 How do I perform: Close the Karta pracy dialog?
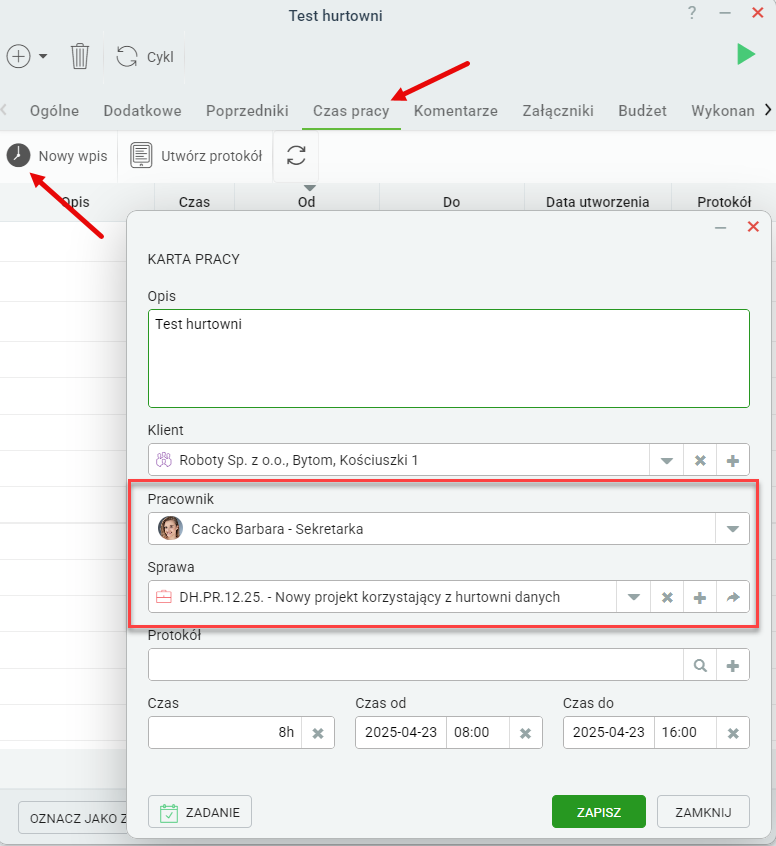point(753,227)
